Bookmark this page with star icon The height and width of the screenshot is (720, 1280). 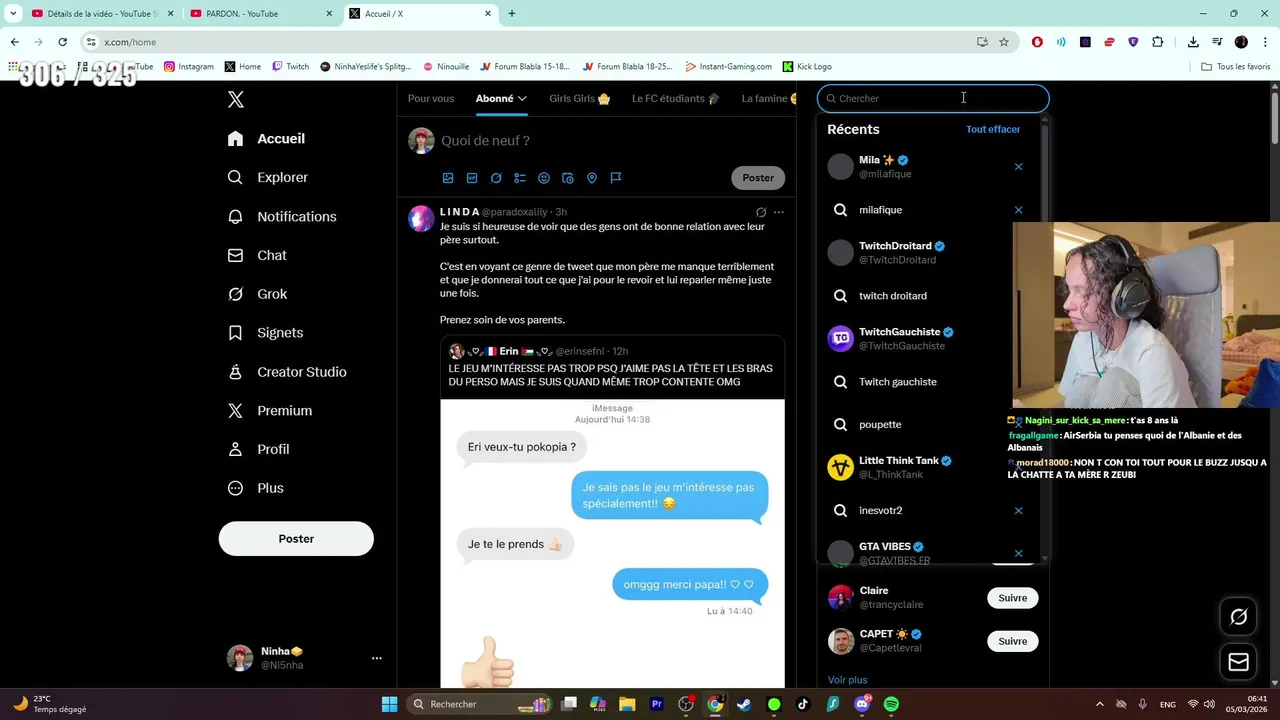[1004, 42]
